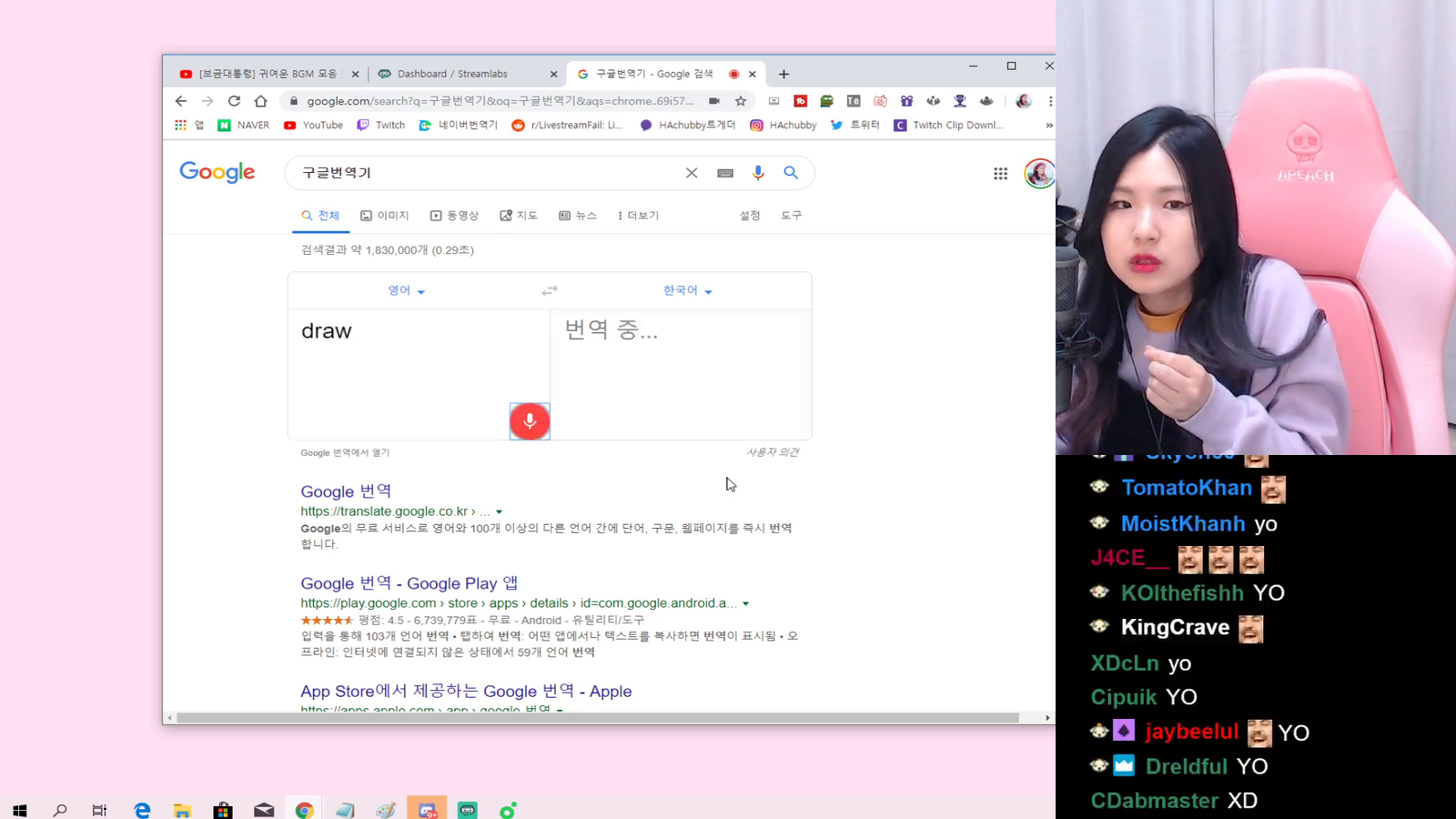1456x819 pixels.
Task: Open File Explorer from taskbar
Action: [182, 810]
